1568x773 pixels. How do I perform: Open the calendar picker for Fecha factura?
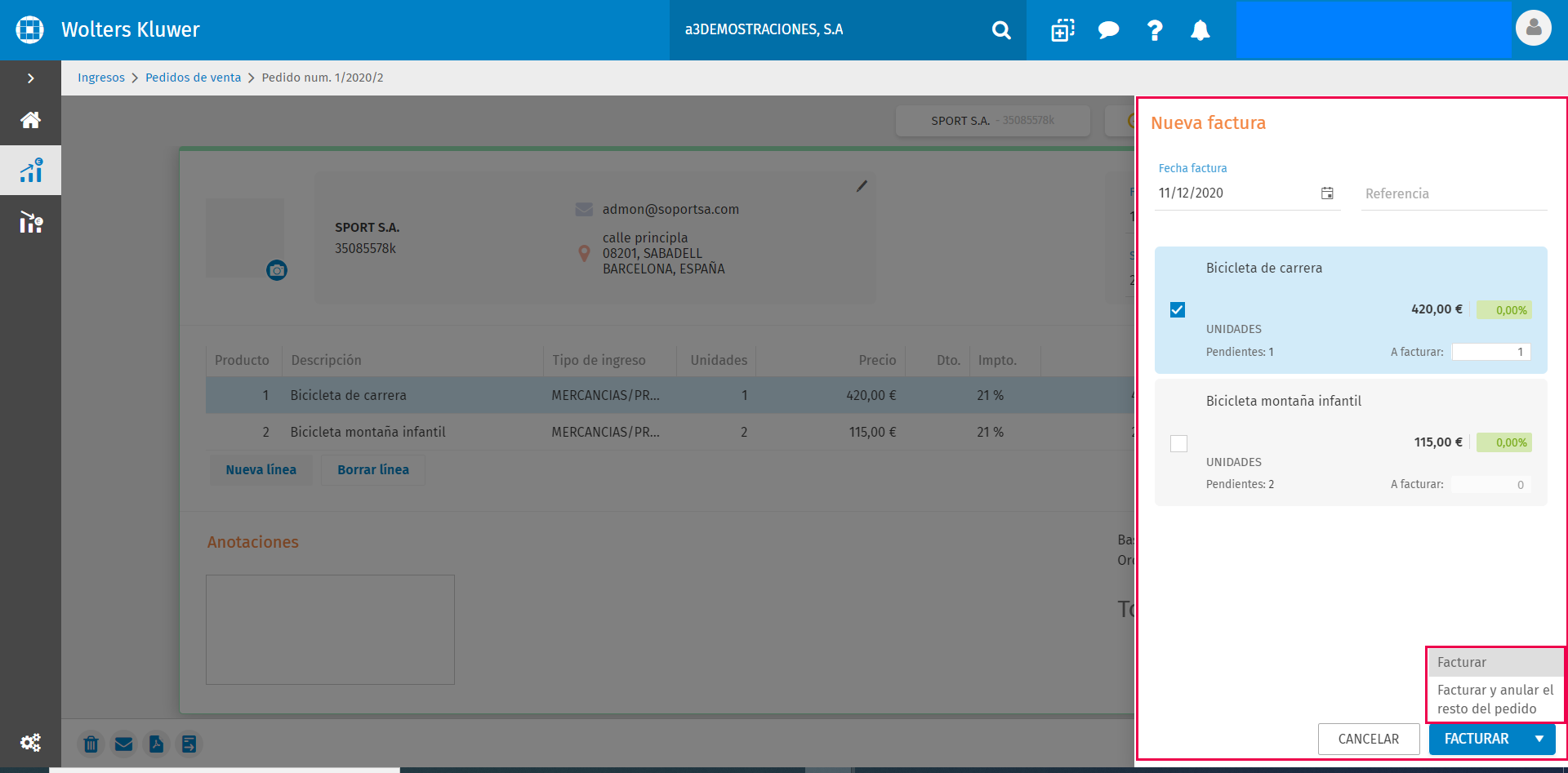point(1327,193)
